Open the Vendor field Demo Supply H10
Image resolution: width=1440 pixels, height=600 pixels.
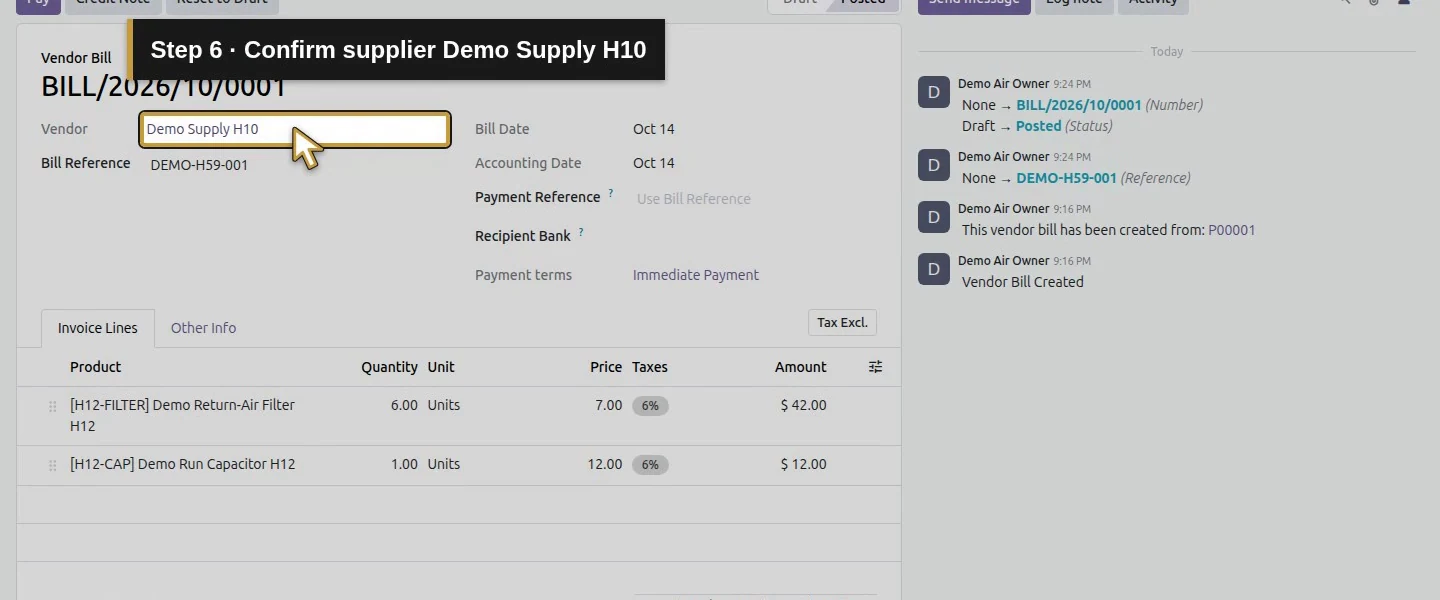point(295,129)
